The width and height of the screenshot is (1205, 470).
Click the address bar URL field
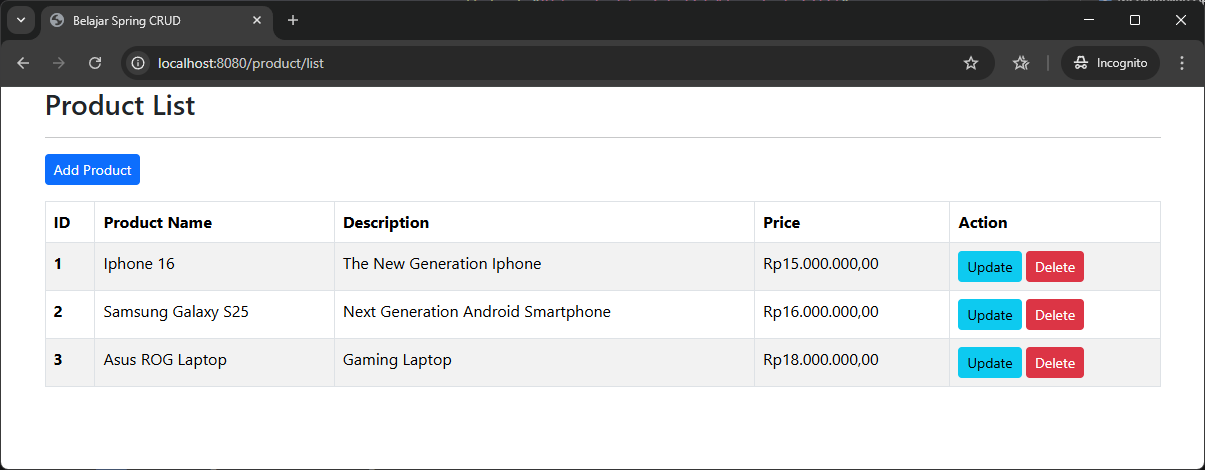tap(550, 63)
